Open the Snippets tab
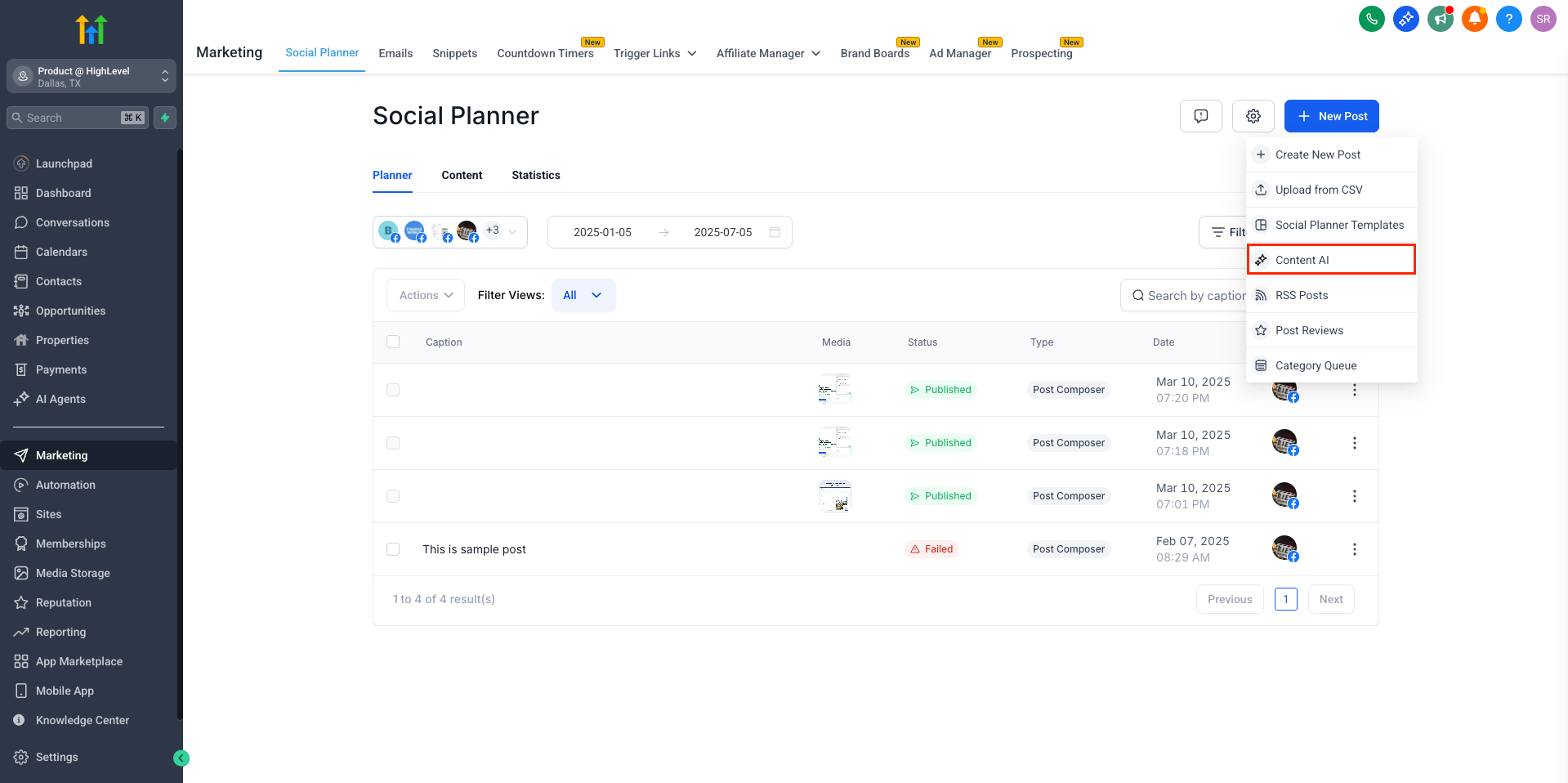1568x783 pixels. (454, 53)
